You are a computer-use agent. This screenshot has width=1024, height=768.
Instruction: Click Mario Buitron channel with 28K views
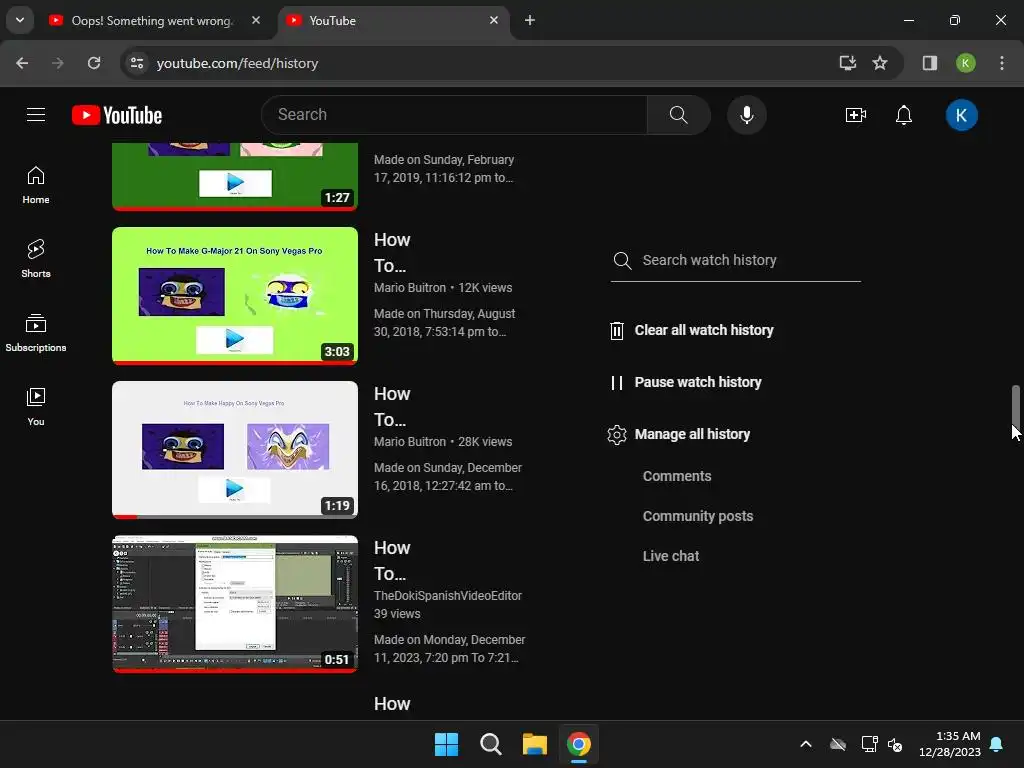[x=409, y=441]
